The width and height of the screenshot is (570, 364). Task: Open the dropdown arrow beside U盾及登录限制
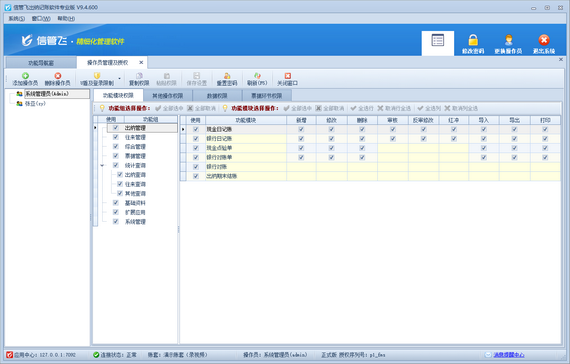tap(119, 79)
